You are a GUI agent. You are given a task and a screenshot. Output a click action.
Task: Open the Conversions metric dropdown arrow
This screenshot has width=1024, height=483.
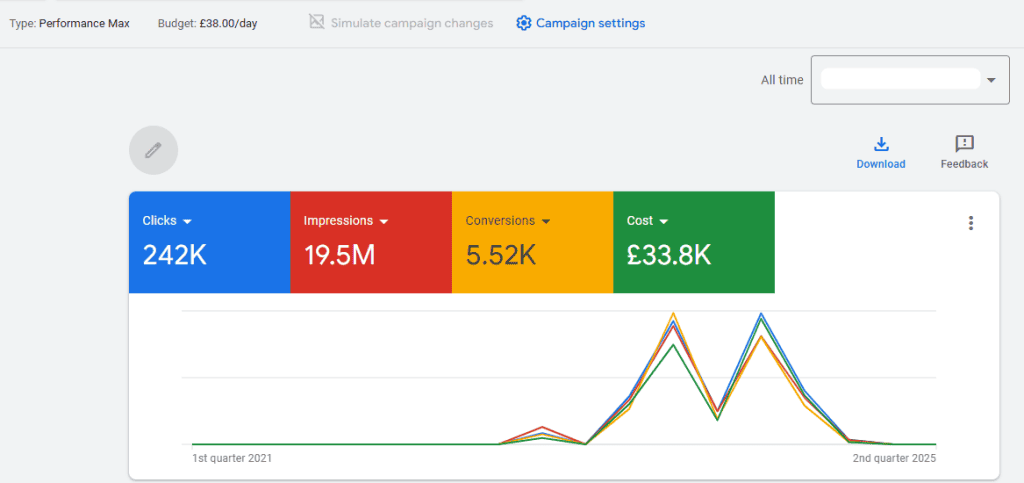pyautogui.click(x=545, y=221)
